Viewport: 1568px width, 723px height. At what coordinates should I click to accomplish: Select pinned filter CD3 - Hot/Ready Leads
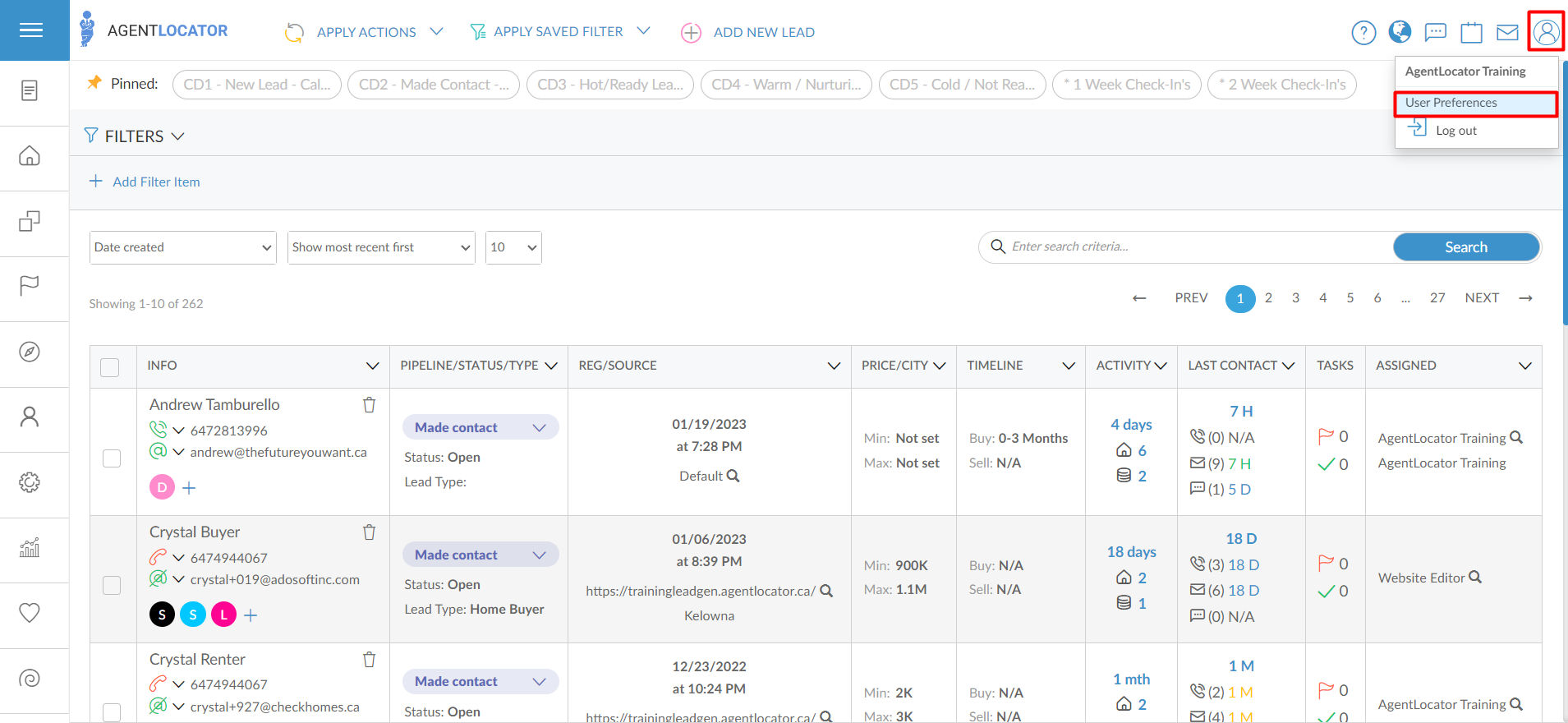pyautogui.click(x=610, y=85)
